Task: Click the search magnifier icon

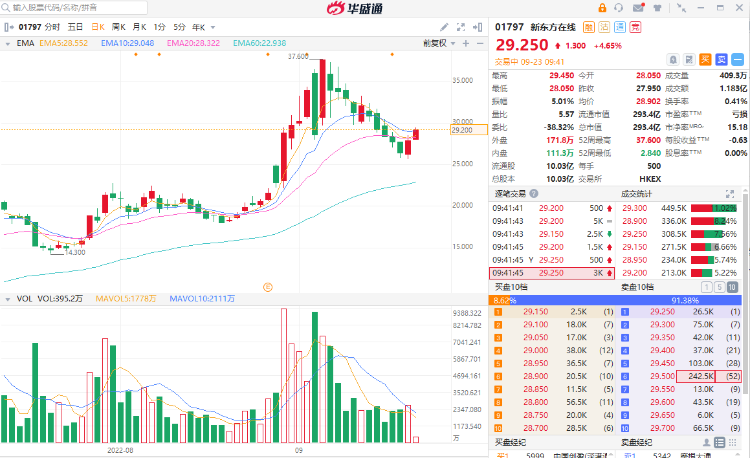Action: (x=6, y=8)
